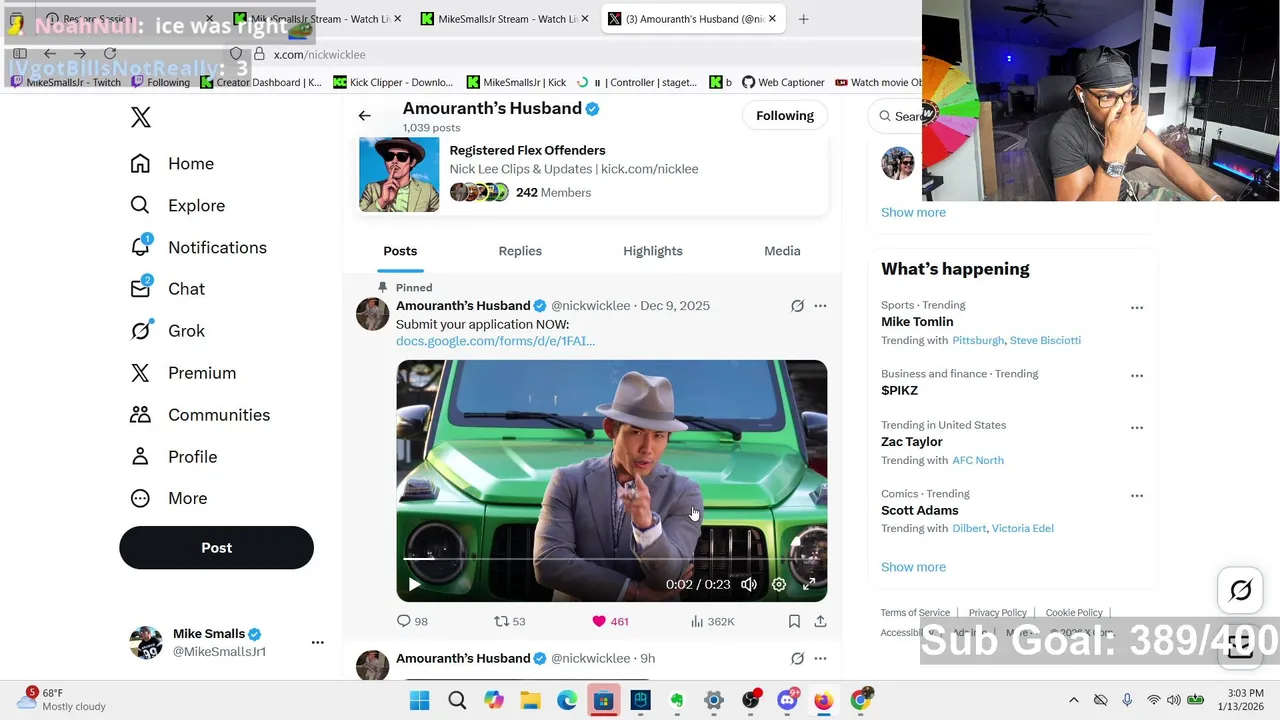This screenshot has width=1280, height=720.
Task: Open the @nickwicklee handle on the pinned post
Action: click(x=591, y=306)
